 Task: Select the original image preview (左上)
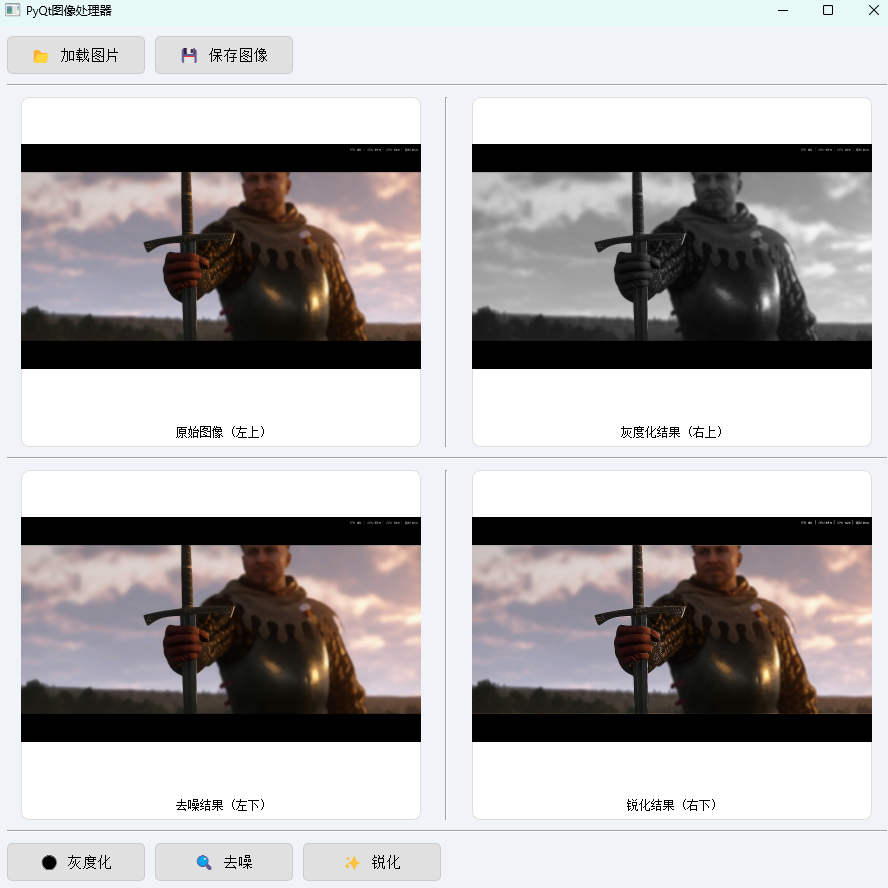point(221,256)
